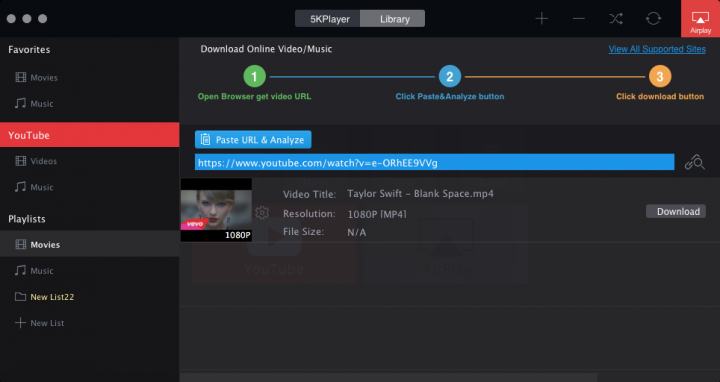Image resolution: width=720 pixels, height=382 pixels.
Task: Click the plus add icon in toolbar
Action: click(542, 19)
